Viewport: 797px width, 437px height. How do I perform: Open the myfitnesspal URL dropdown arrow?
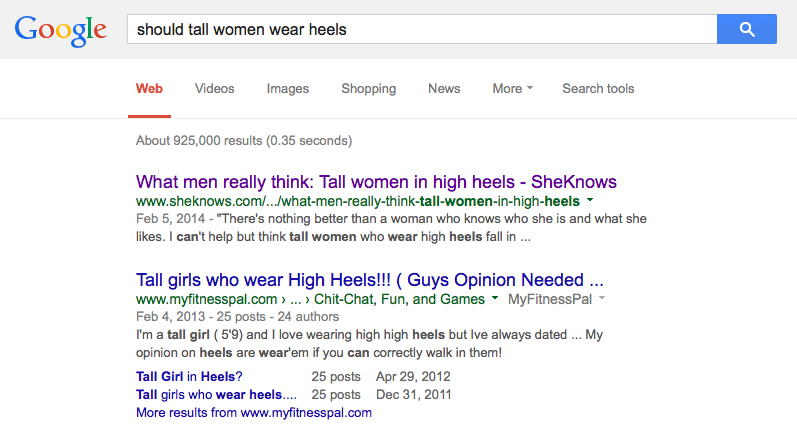495,298
